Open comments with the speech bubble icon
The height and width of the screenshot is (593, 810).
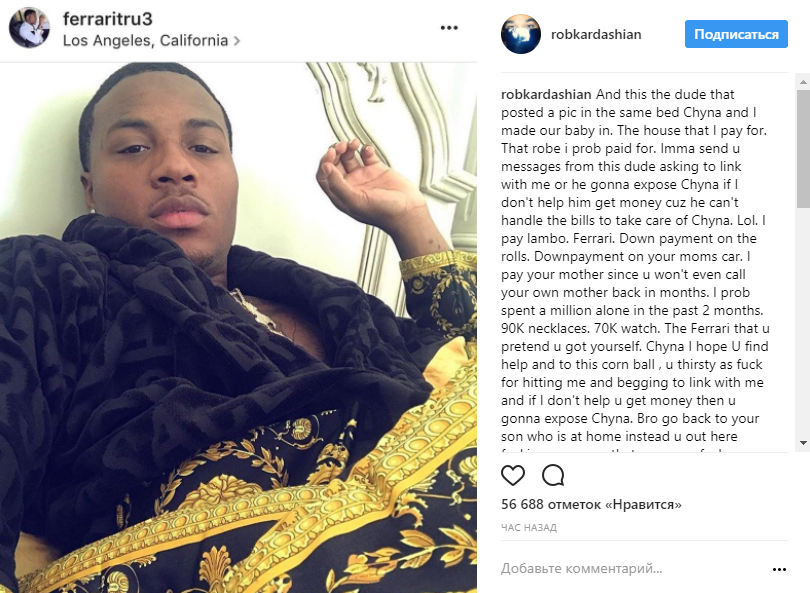pos(553,475)
